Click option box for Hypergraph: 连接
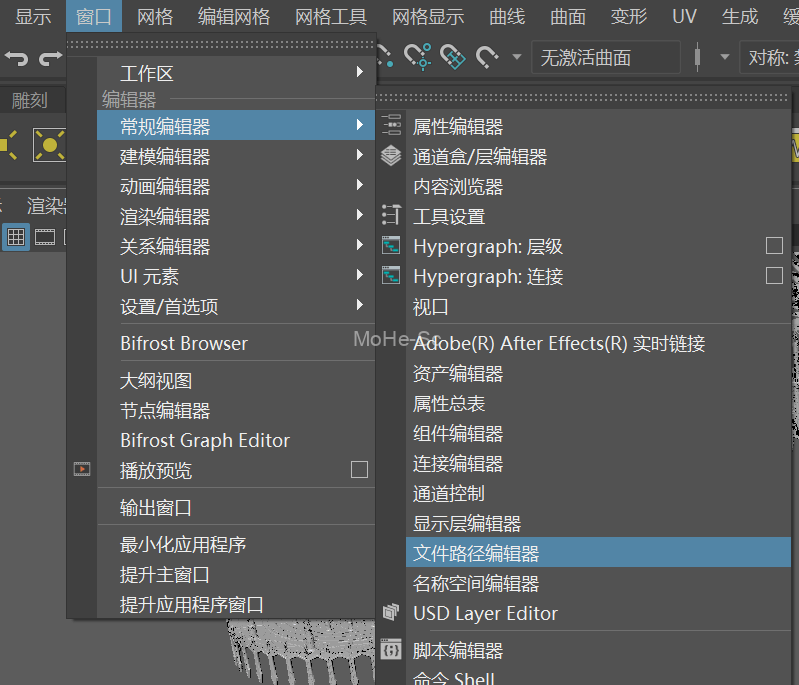 tap(773, 276)
